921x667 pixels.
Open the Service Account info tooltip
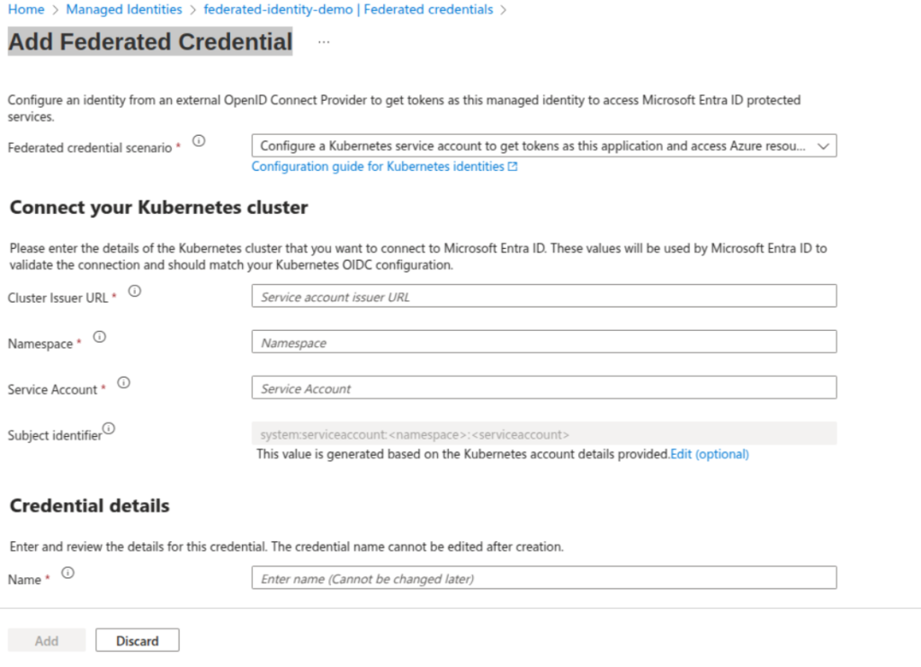pyautogui.click(x=123, y=382)
